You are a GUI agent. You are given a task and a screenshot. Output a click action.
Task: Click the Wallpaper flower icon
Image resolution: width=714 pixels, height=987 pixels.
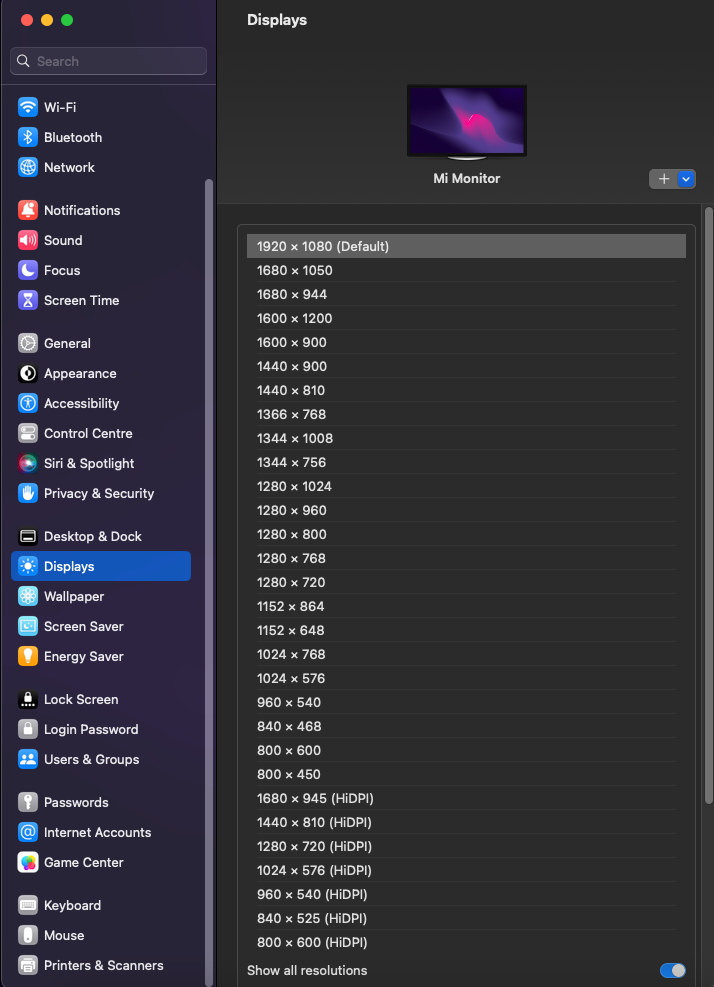(28, 596)
